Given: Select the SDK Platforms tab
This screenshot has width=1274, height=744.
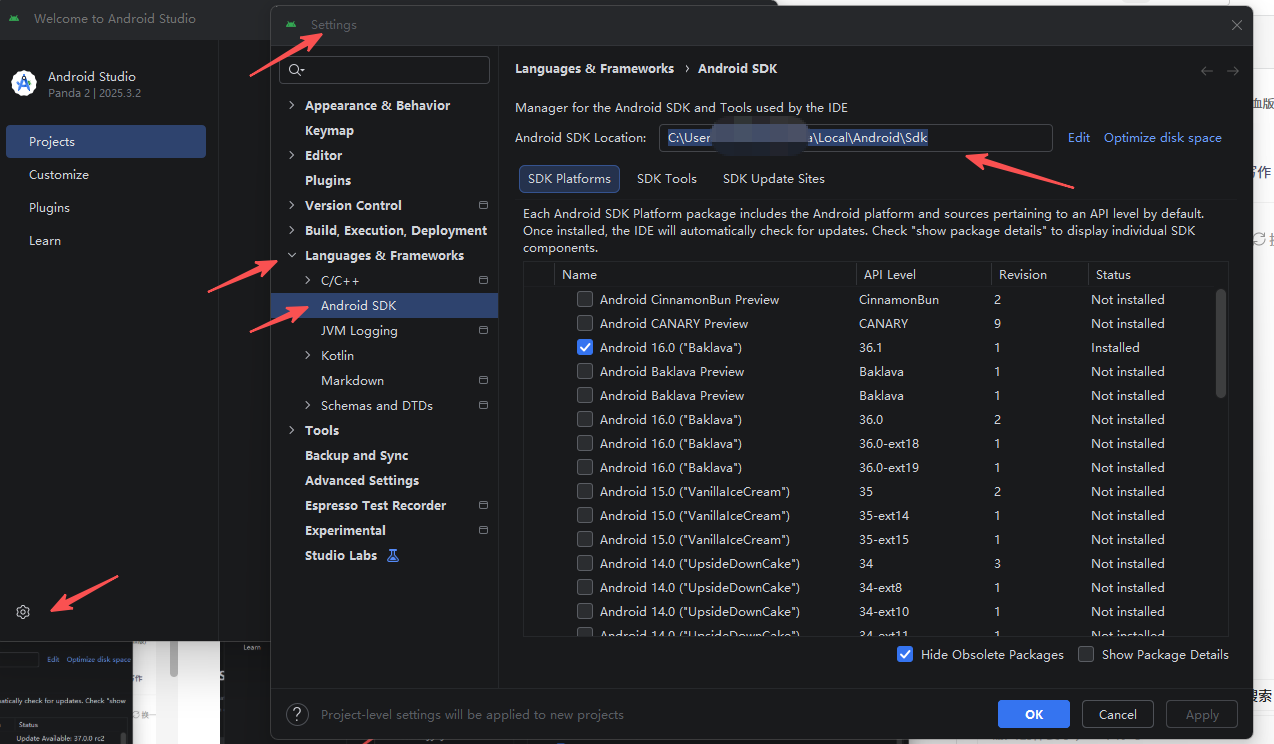Looking at the screenshot, I should [569, 178].
